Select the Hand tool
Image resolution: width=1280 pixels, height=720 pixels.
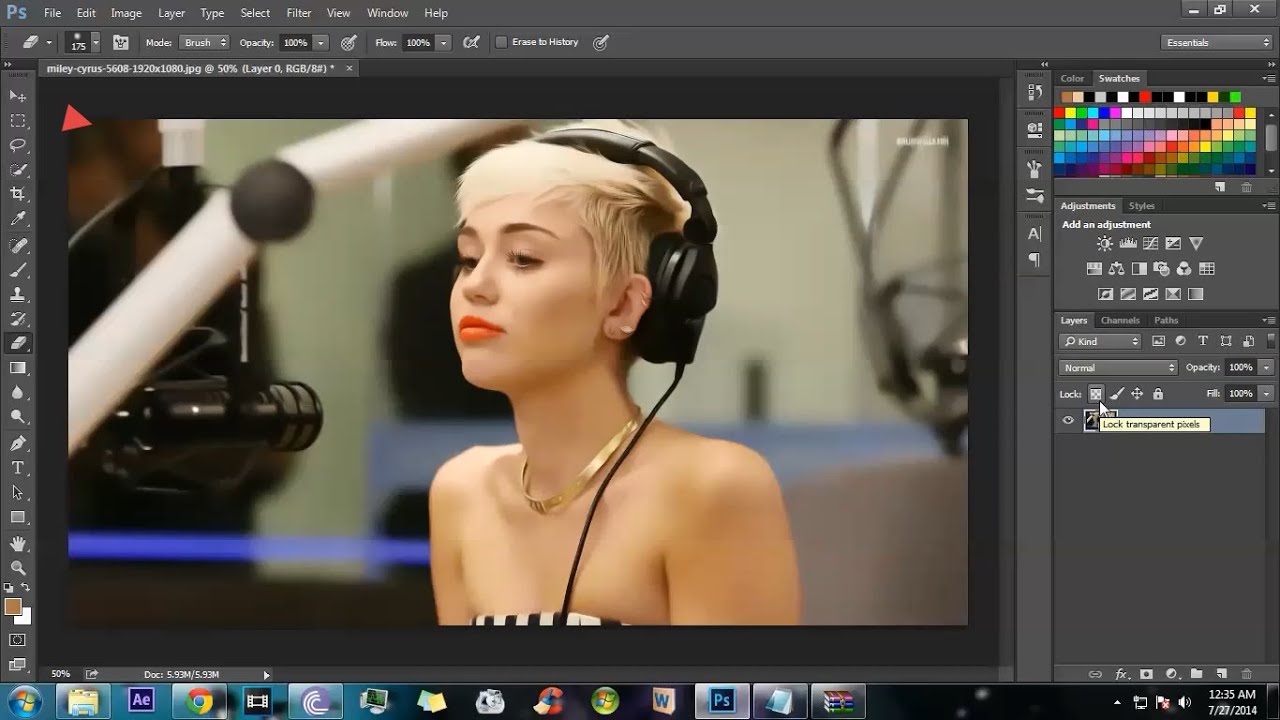(18, 544)
